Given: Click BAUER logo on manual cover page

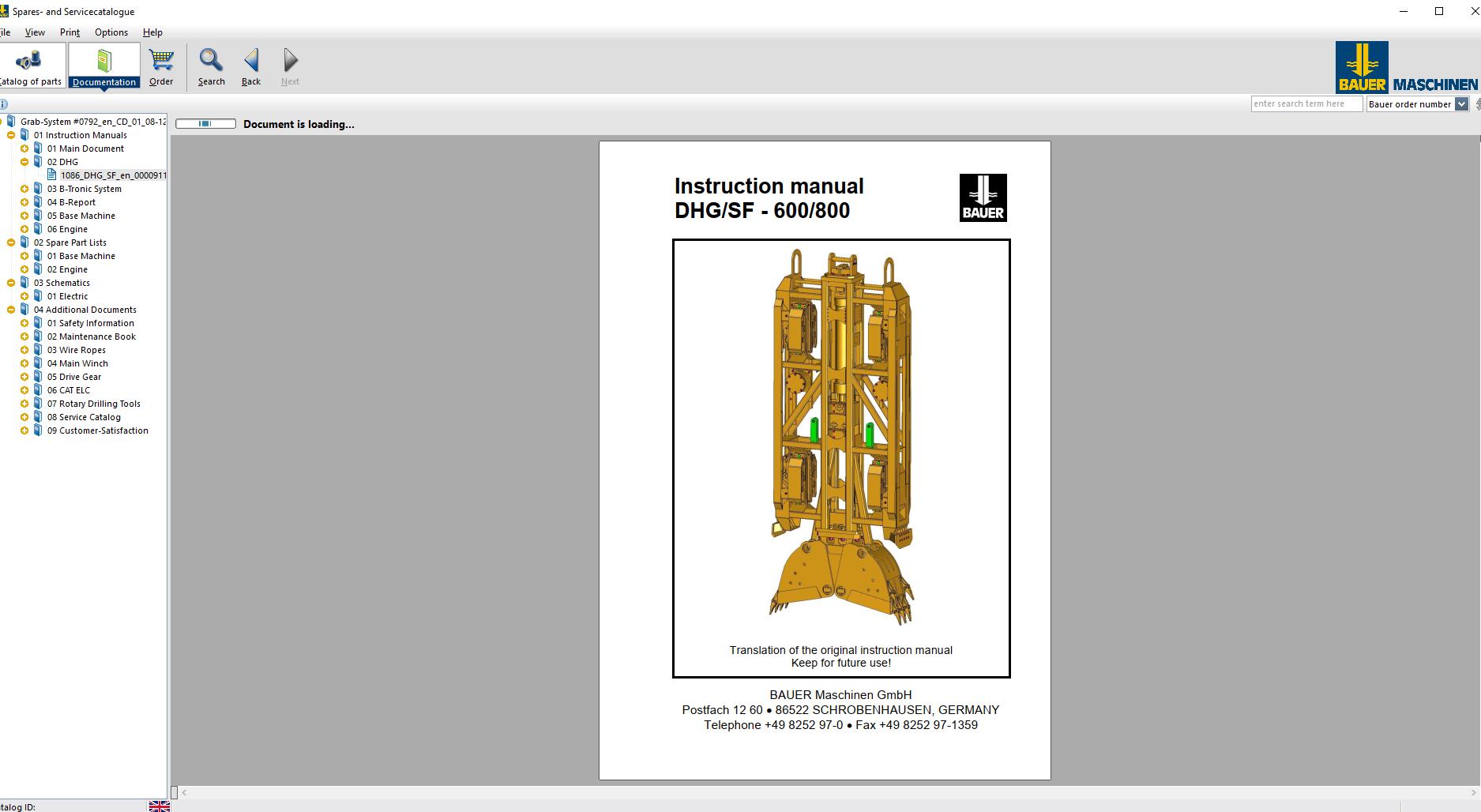Looking at the screenshot, I should (983, 197).
